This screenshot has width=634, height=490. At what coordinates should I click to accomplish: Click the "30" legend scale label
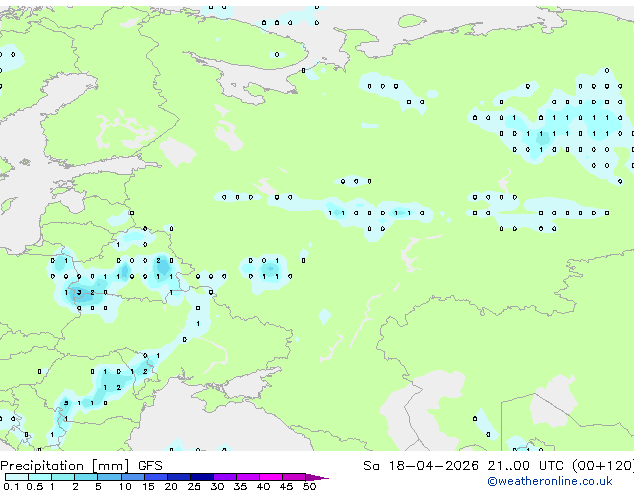pos(217,486)
